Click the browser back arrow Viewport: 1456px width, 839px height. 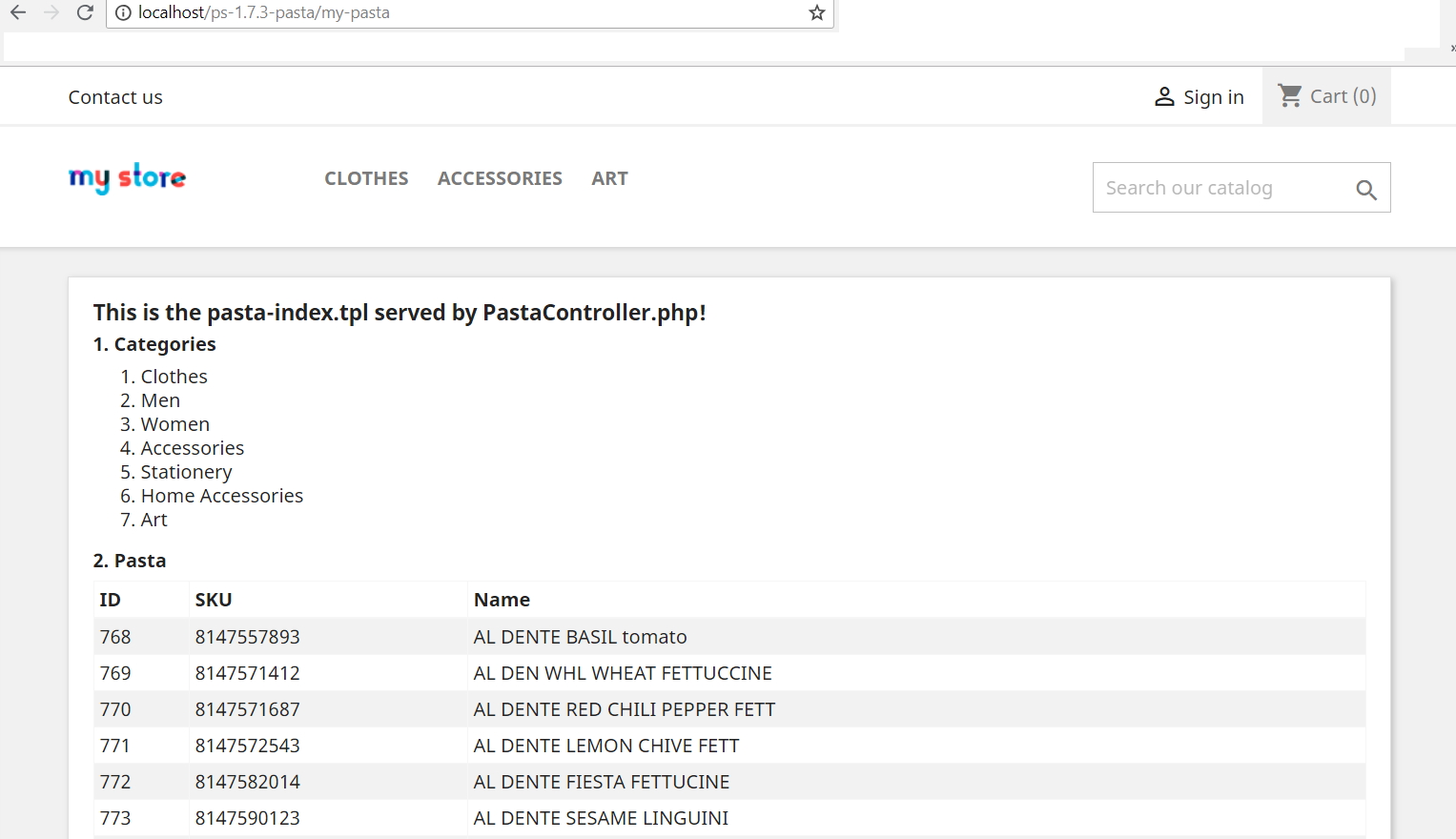[x=18, y=12]
